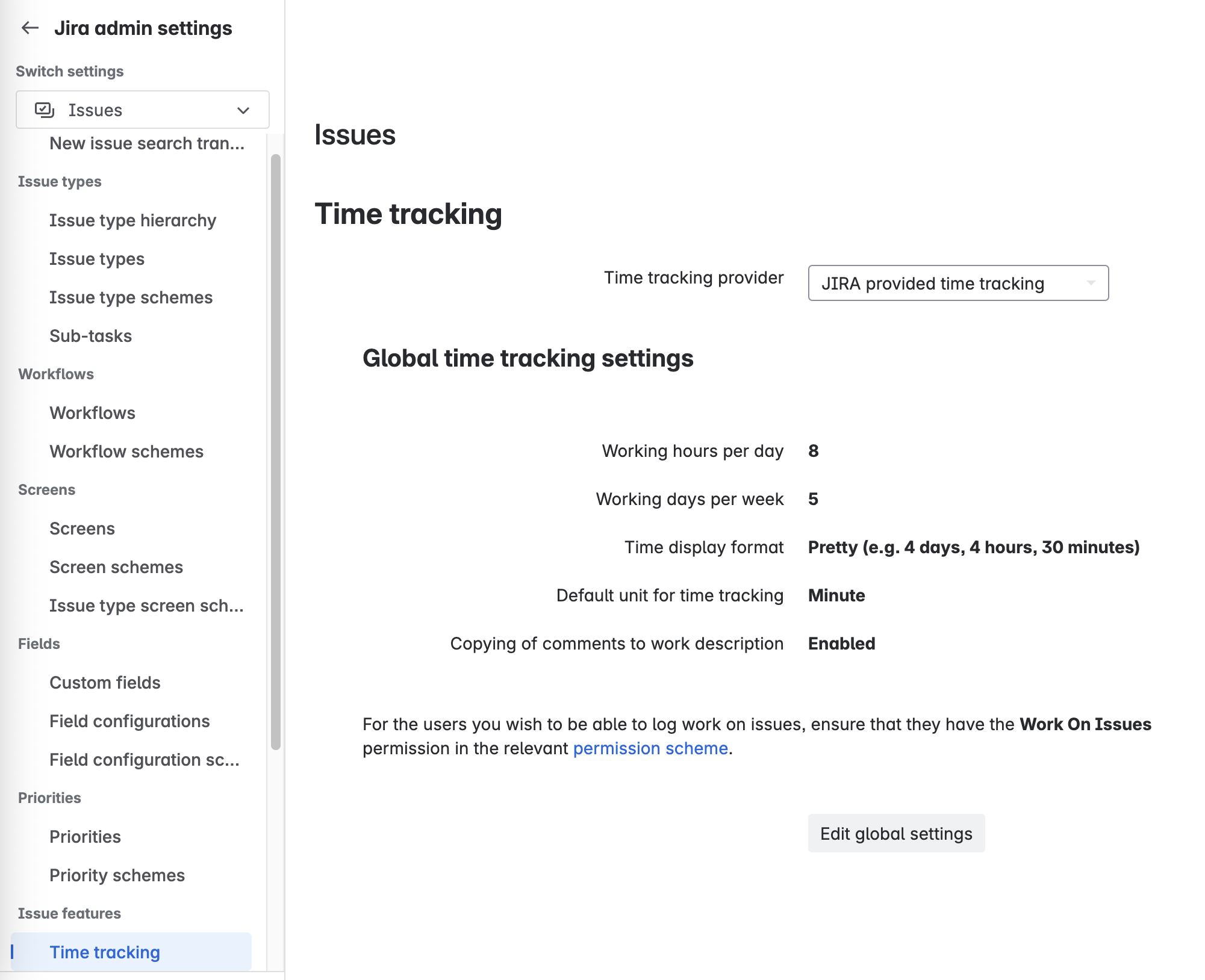The height and width of the screenshot is (980, 1205).
Task: Open New issue search transition page
Action: click(148, 143)
